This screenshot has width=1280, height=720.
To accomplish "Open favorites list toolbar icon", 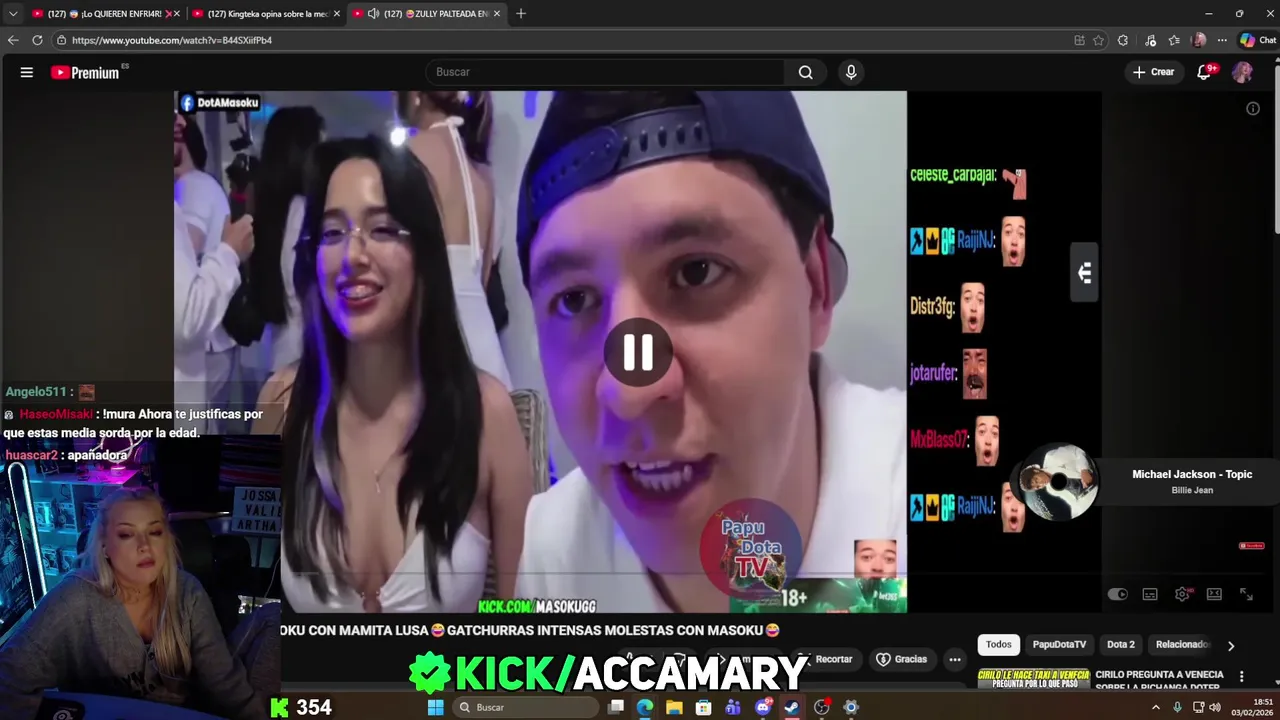I will pos(1174,40).
